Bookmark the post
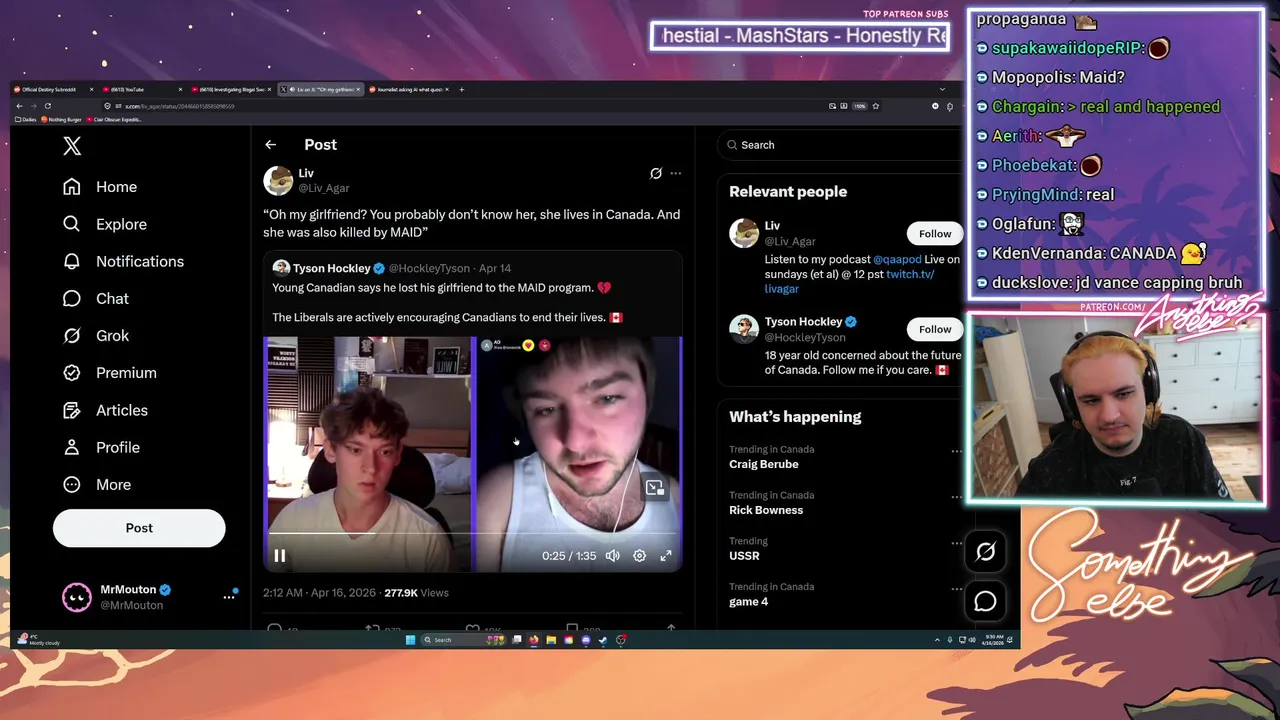The width and height of the screenshot is (1280, 720). [572, 629]
